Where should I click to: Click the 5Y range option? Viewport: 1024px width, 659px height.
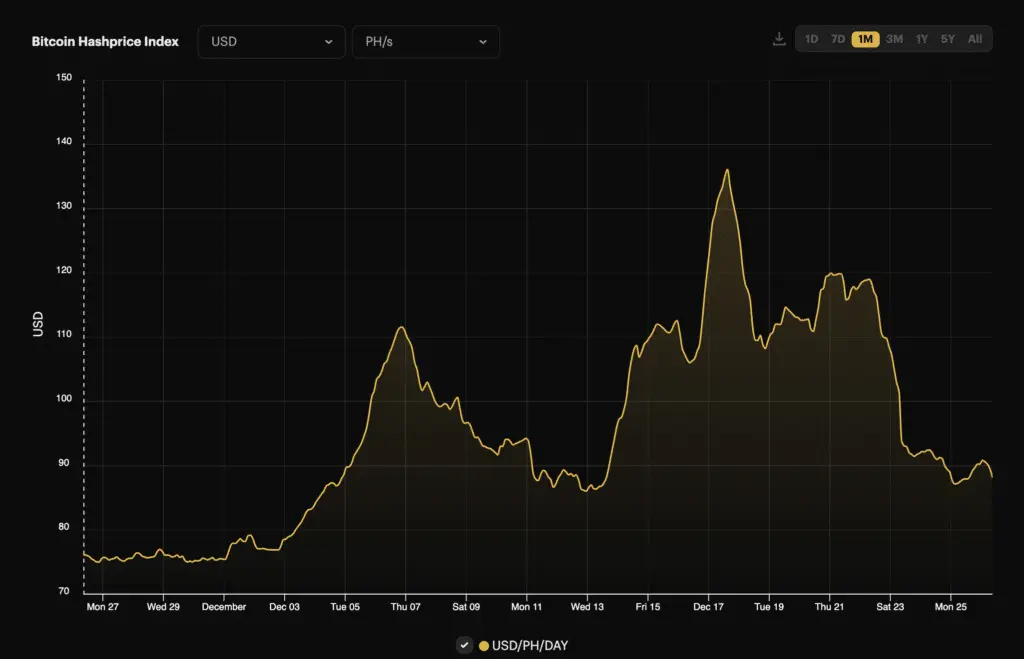[948, 38]
